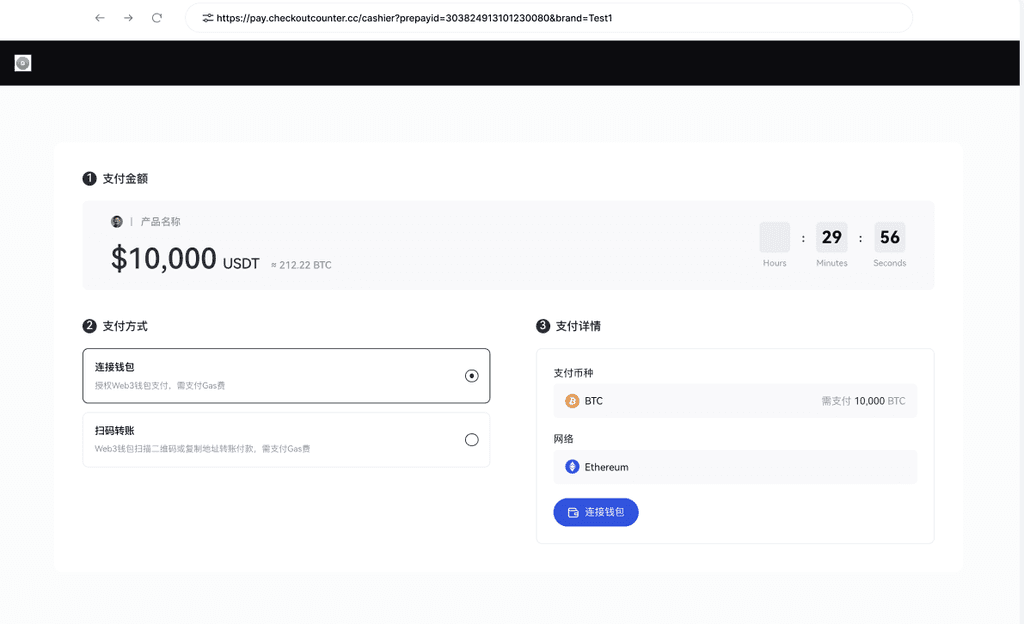Click the 连接钱包 payment option title
The height and width of the screenshot is (624, 1024).
point(115,368)
